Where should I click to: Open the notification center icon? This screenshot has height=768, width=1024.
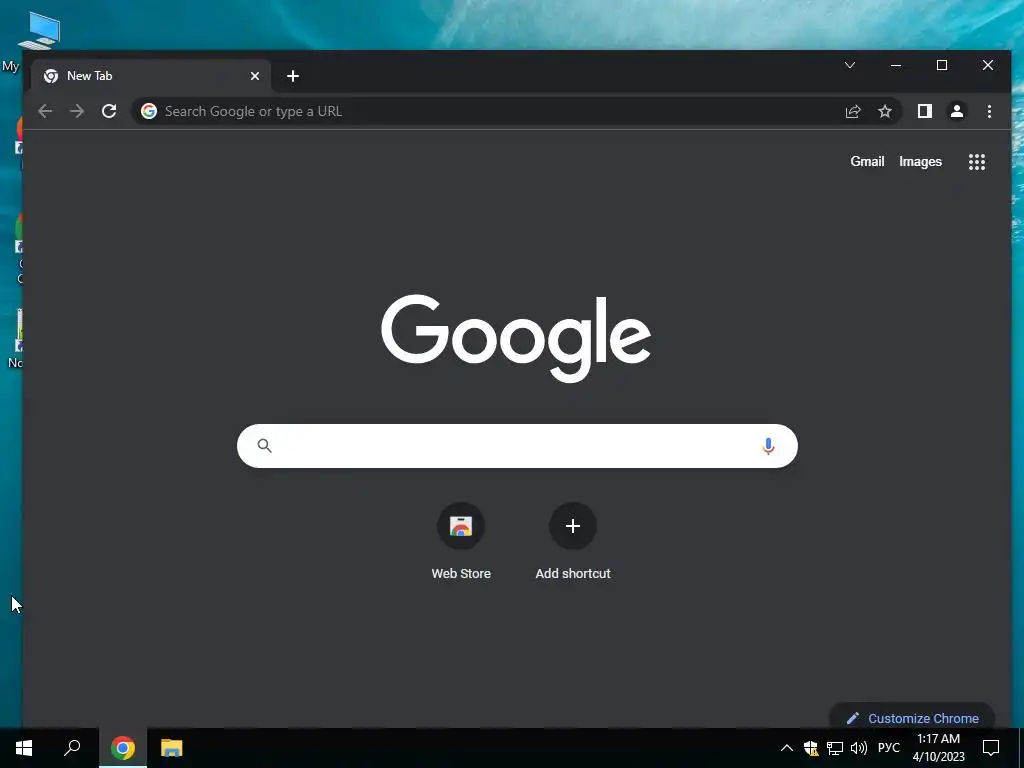(x=991, y=748)
